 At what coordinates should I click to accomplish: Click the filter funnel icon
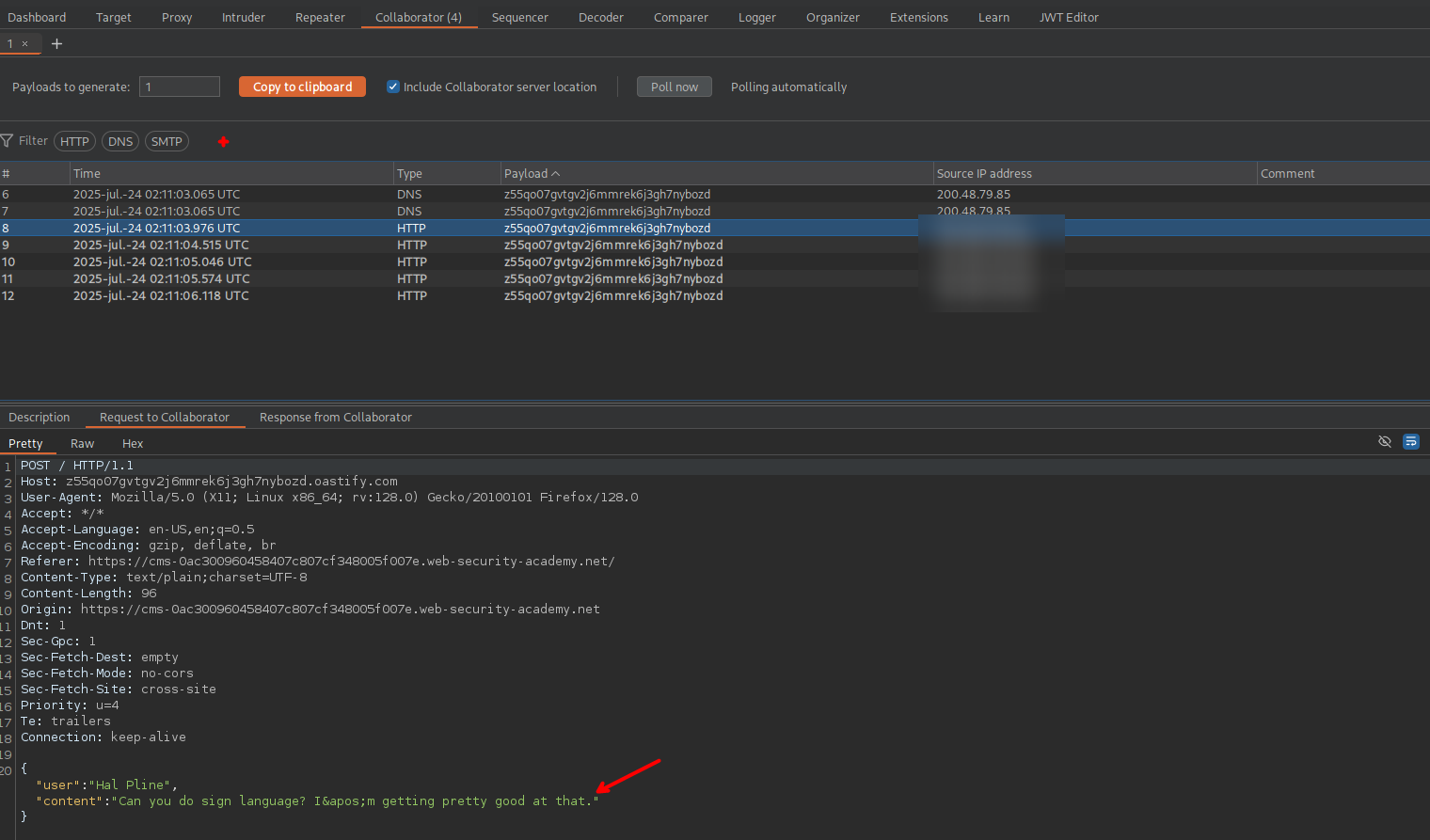[8, 141]
